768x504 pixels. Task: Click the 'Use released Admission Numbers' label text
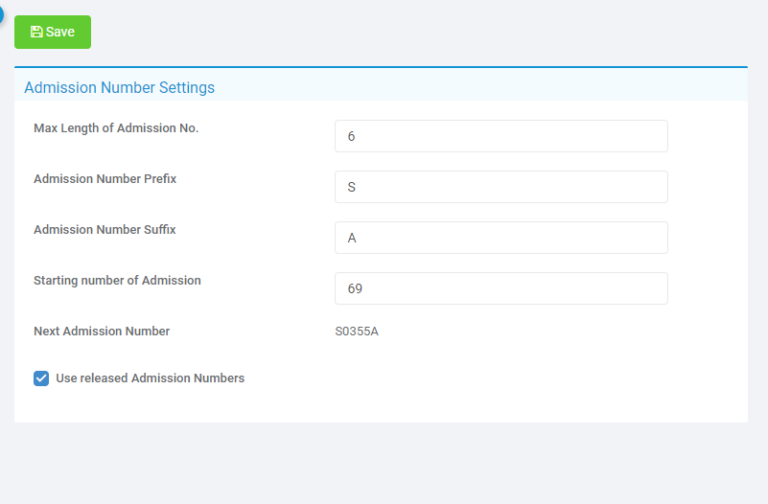(150, 378)
